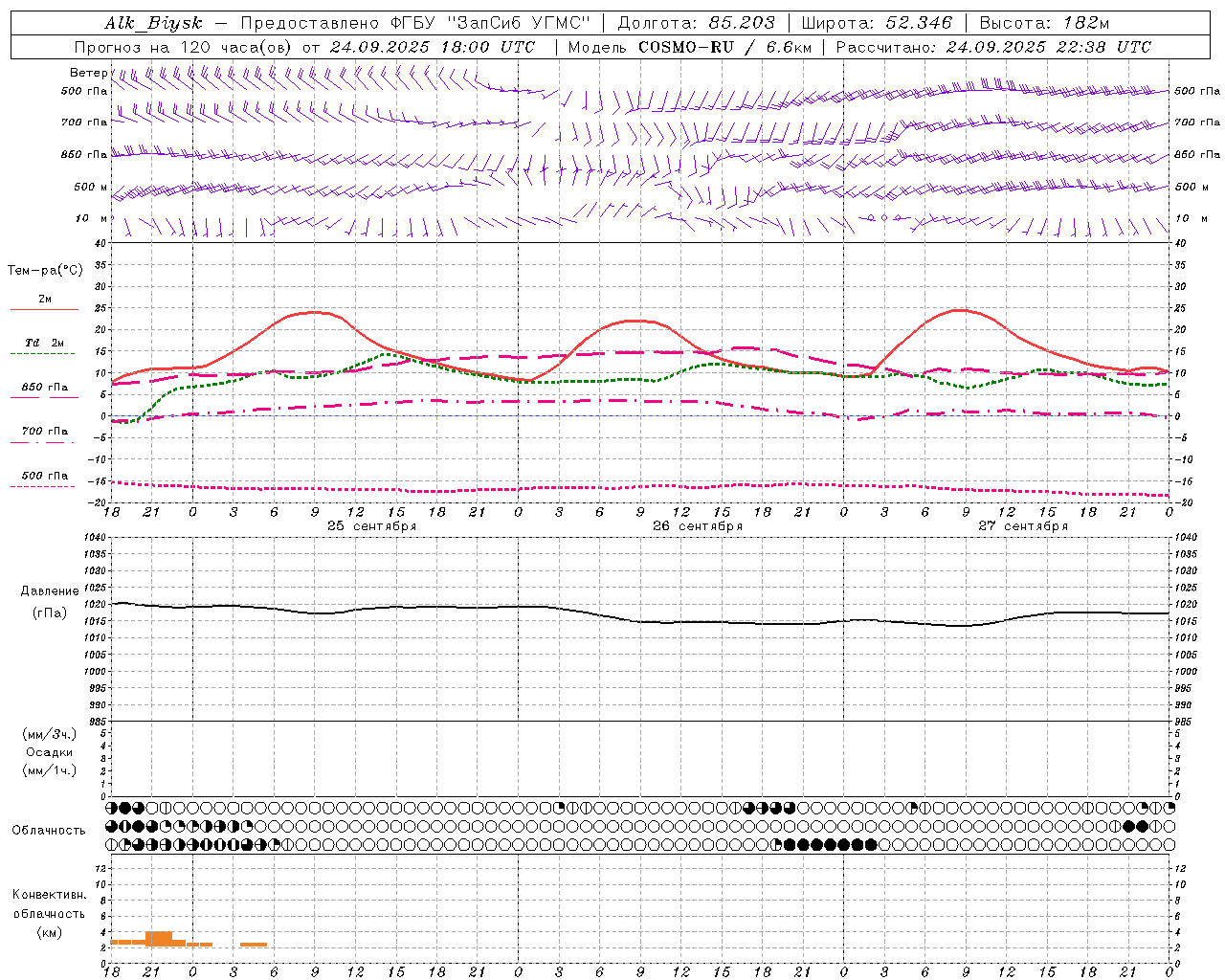Click the "Модель COSMO-RU / 6.6км" label
Image resolution: width=1225 pixels, height=980 pixels.
point(689,47)
